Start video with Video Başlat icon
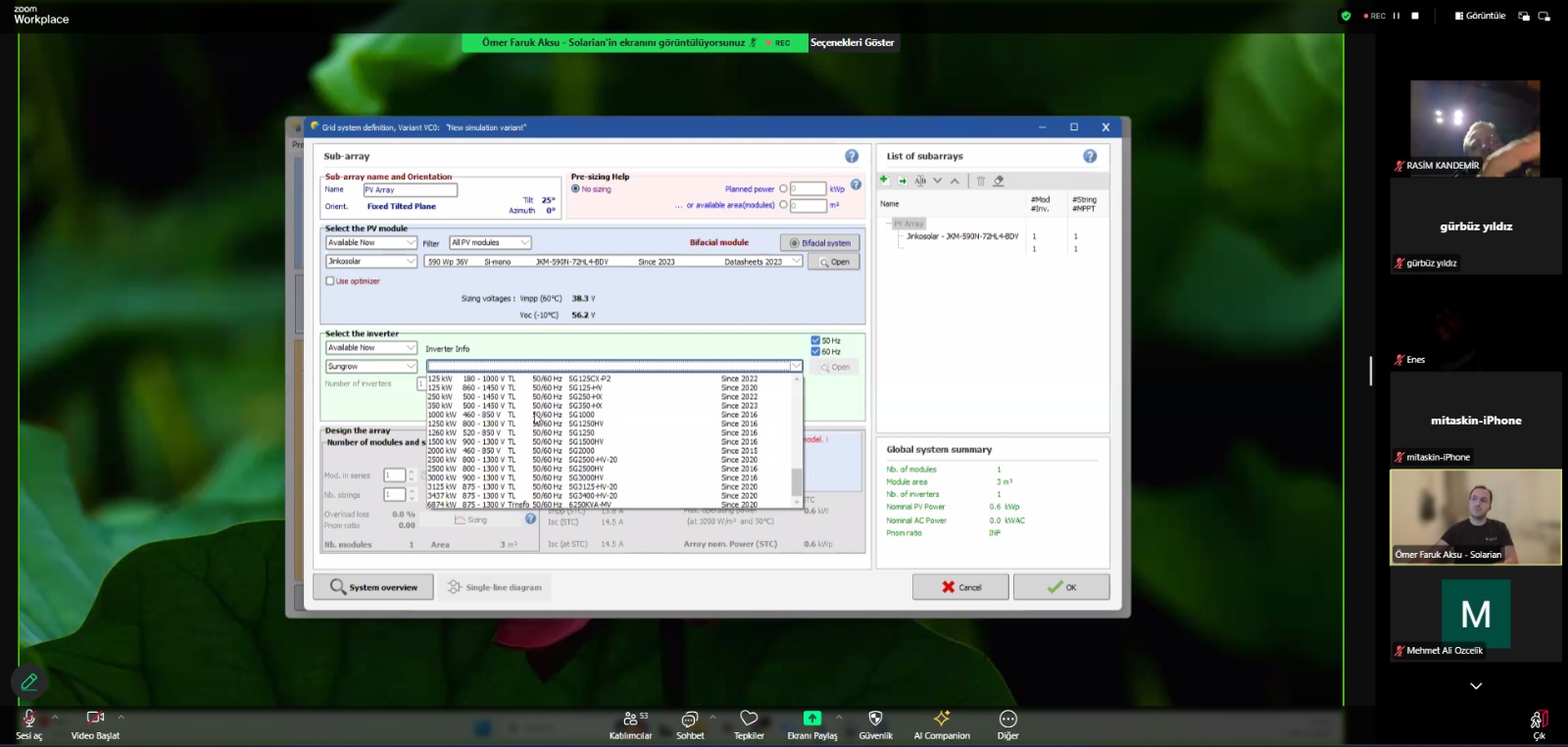The image size is (1568, 747). click(x=95, y=720)
